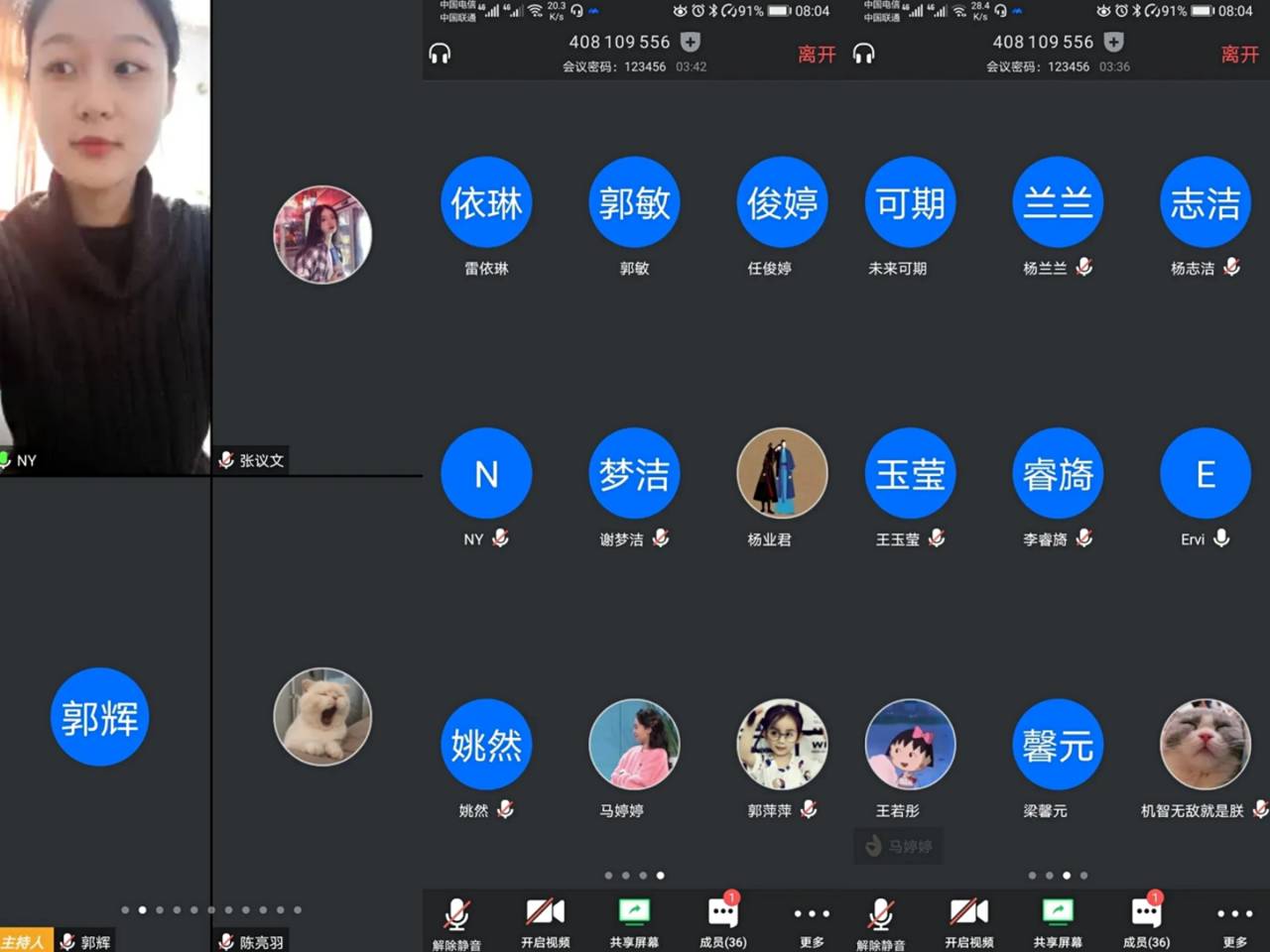Tap the shield-plus icon in the 03:36 meeting header
Screen dimensions: 1270x952
tap(1113, 42)
